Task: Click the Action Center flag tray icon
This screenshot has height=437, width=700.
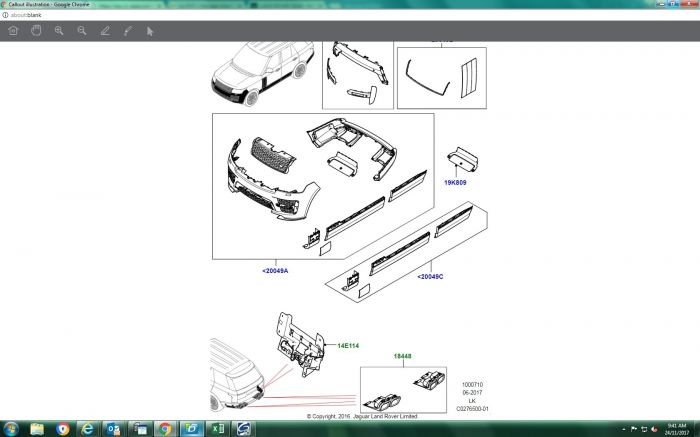Action: click(633, 429)
